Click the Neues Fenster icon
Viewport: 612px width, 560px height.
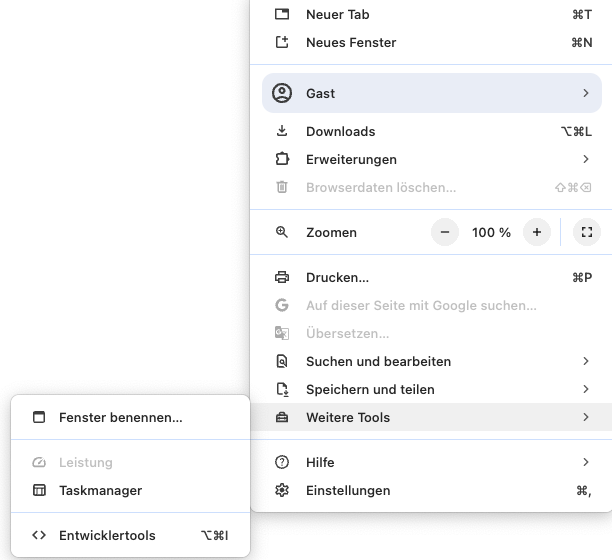point(282,42)
